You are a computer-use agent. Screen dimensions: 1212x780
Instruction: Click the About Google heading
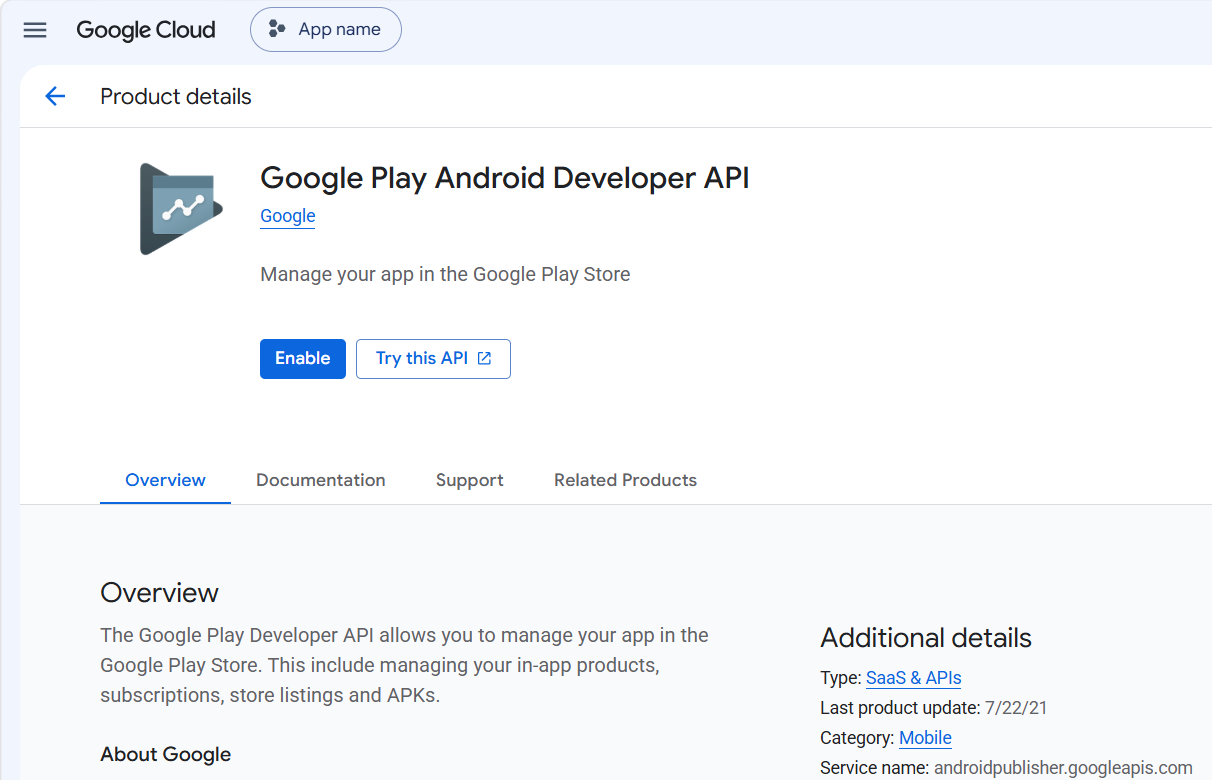click(166, 755)
